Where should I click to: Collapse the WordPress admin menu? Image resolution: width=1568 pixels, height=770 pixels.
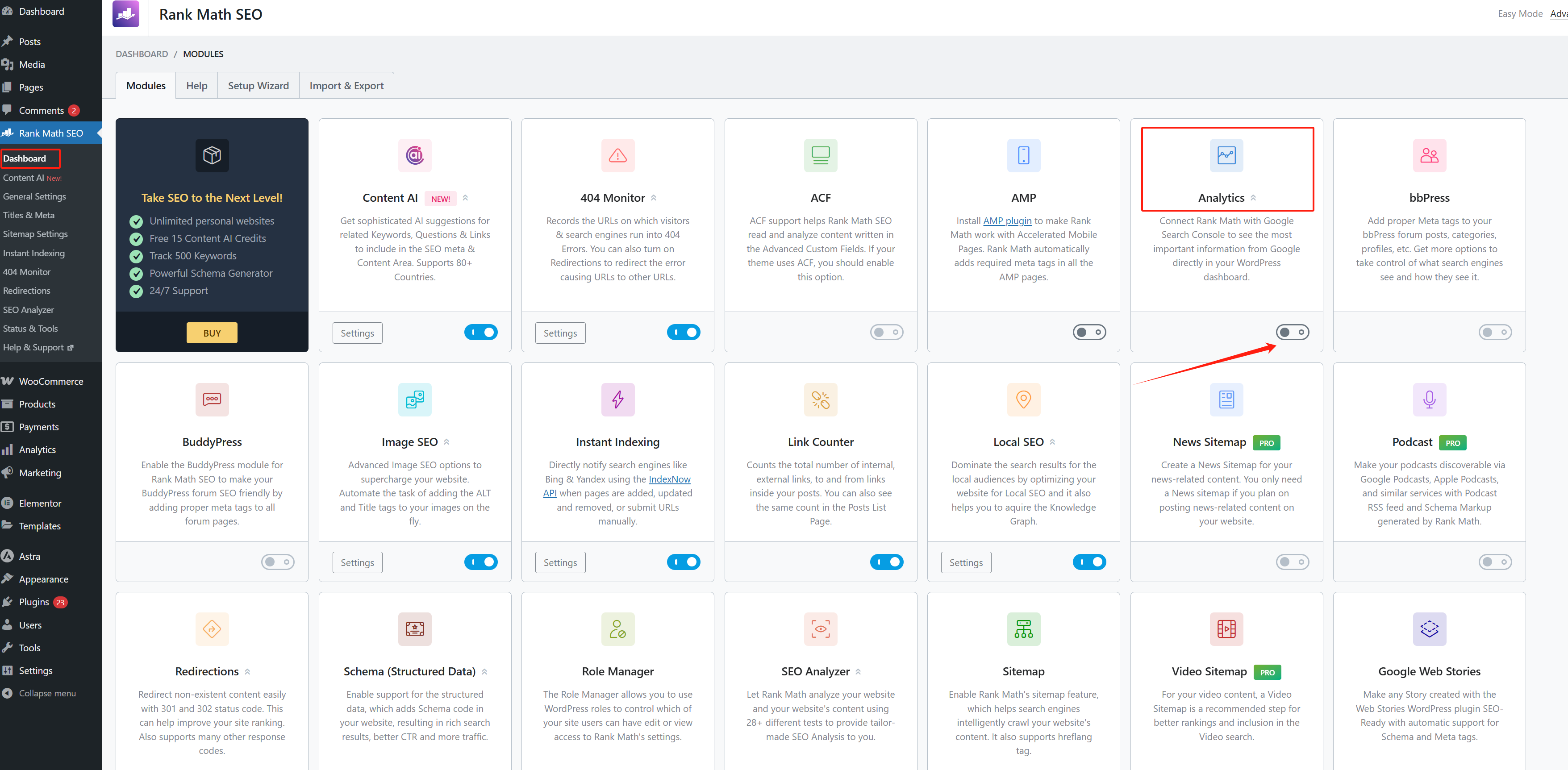coord(47,693)
